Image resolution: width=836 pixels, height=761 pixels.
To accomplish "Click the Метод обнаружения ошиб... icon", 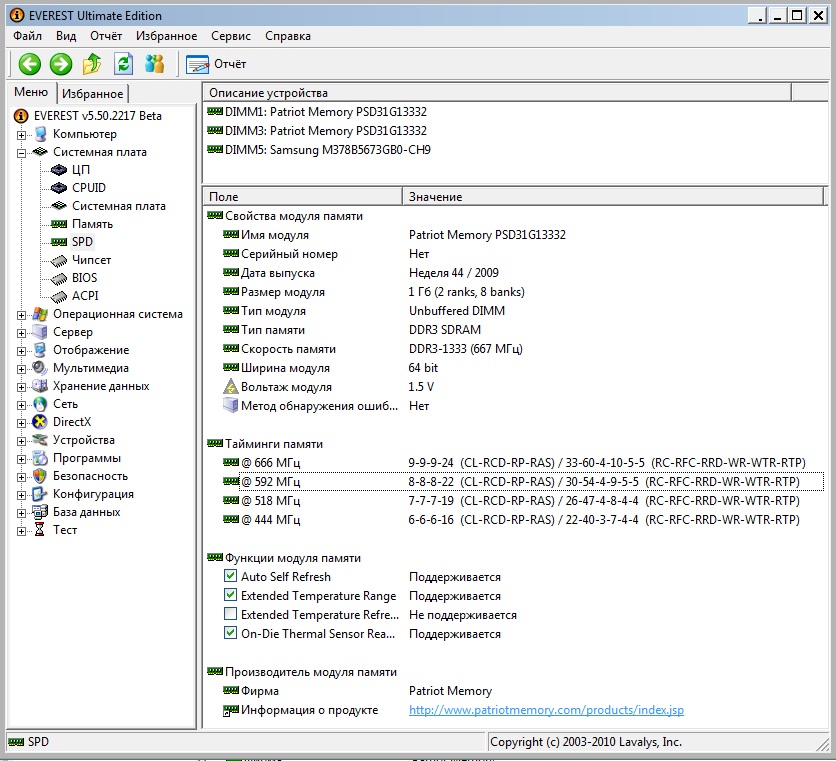I will click(x=230, y=405).
